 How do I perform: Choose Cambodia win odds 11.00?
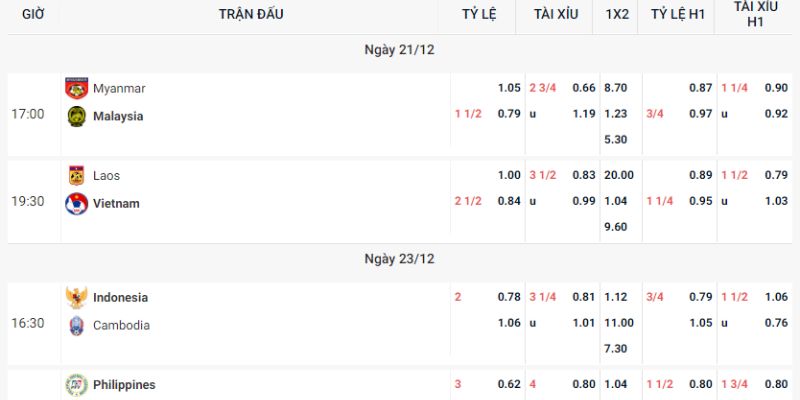(x=619, y=323)
